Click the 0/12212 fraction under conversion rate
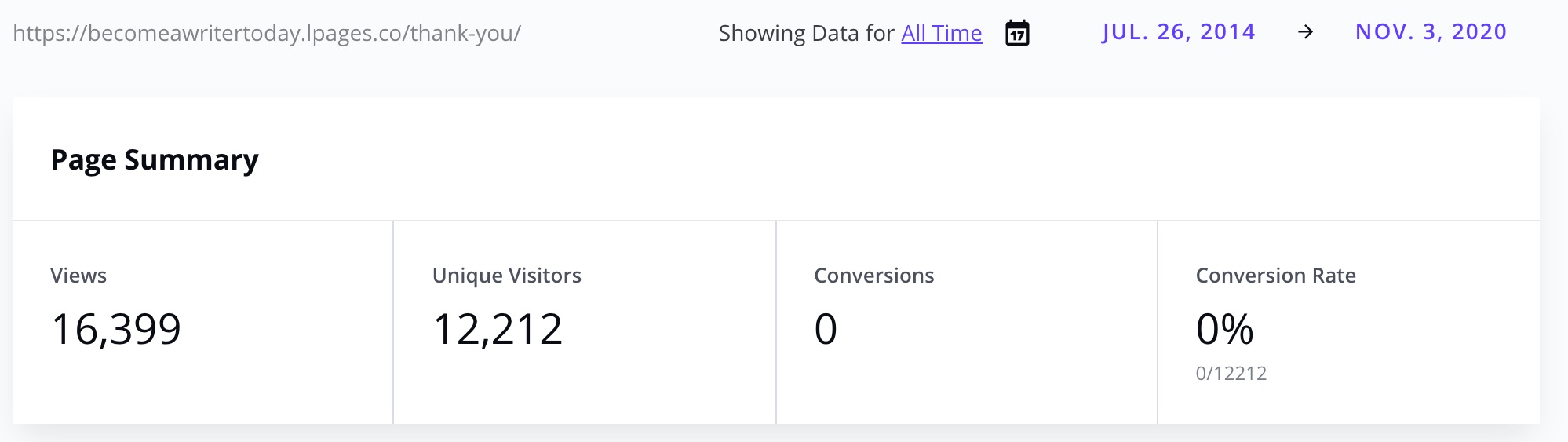Screen dimensions: 1568x442 point(1231,374)
